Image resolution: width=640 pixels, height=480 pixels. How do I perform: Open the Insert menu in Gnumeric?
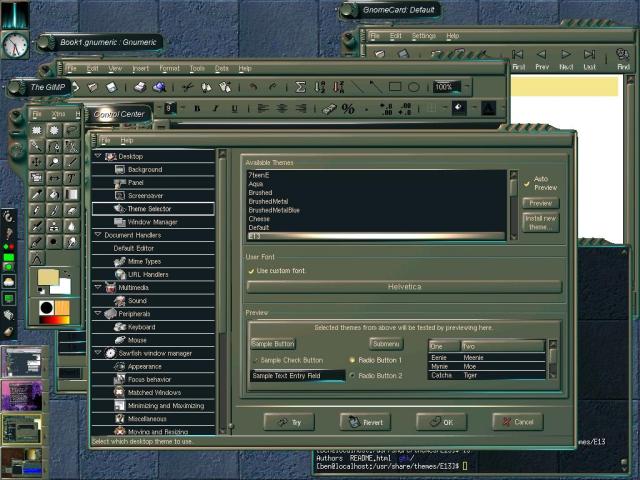tap(140, 69)
